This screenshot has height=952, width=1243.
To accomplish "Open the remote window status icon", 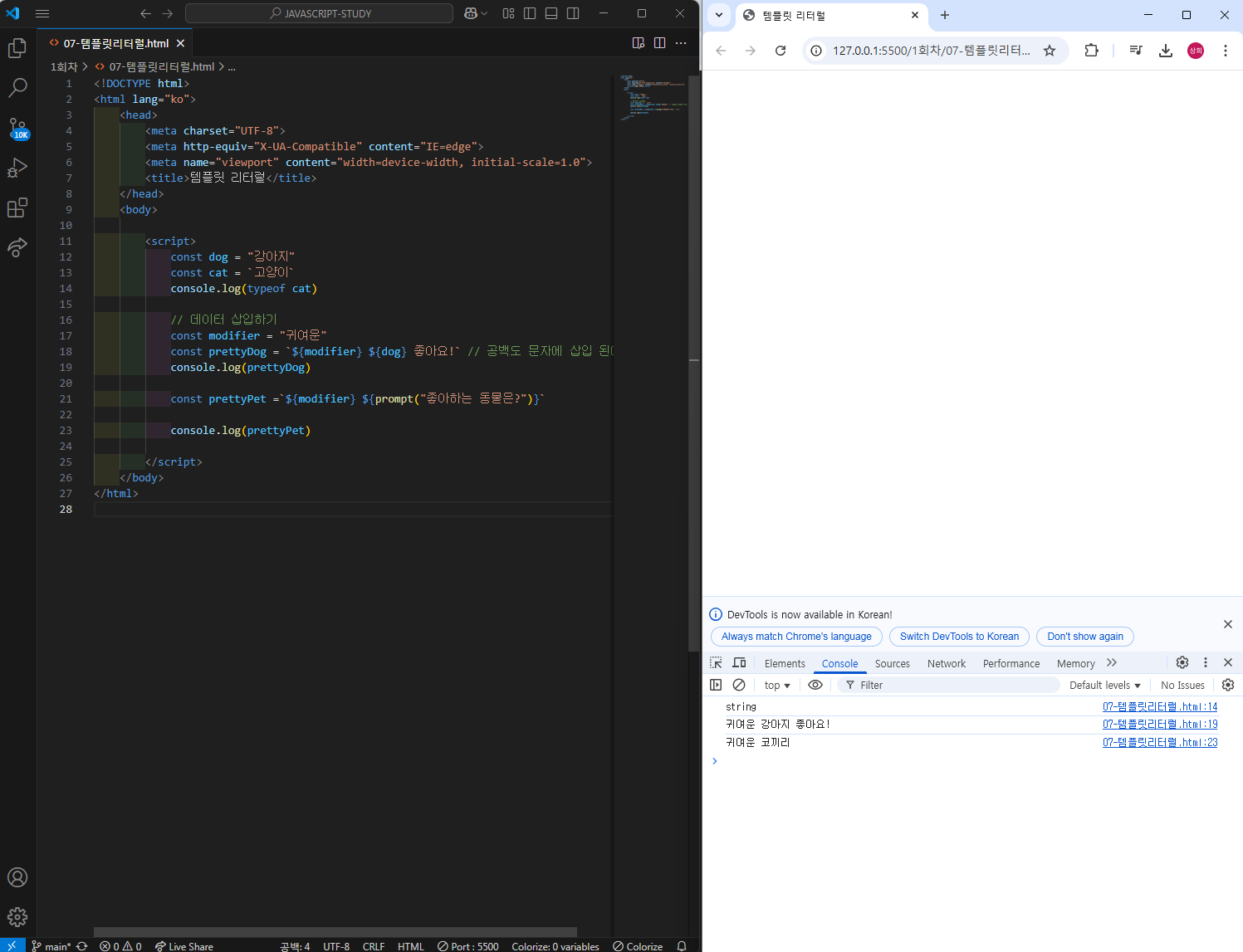I will pos(12,946).
